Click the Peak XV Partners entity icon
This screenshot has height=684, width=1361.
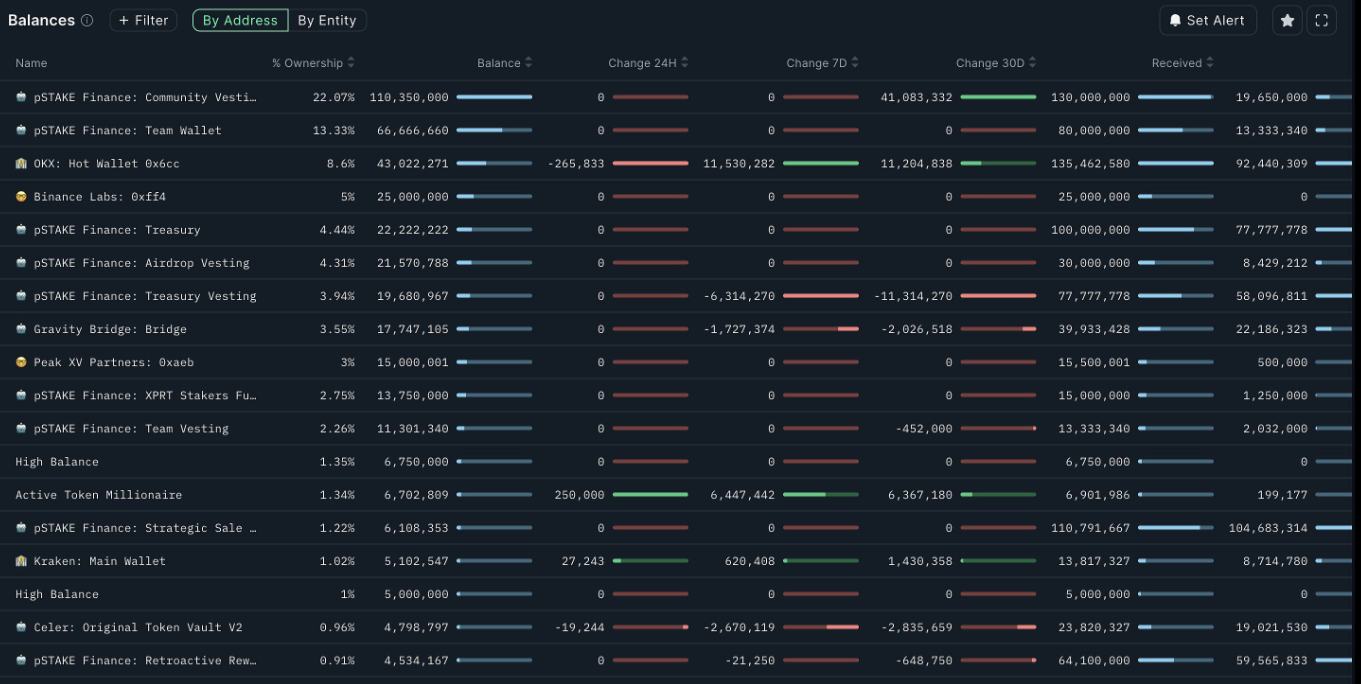[x=21, y=362]
